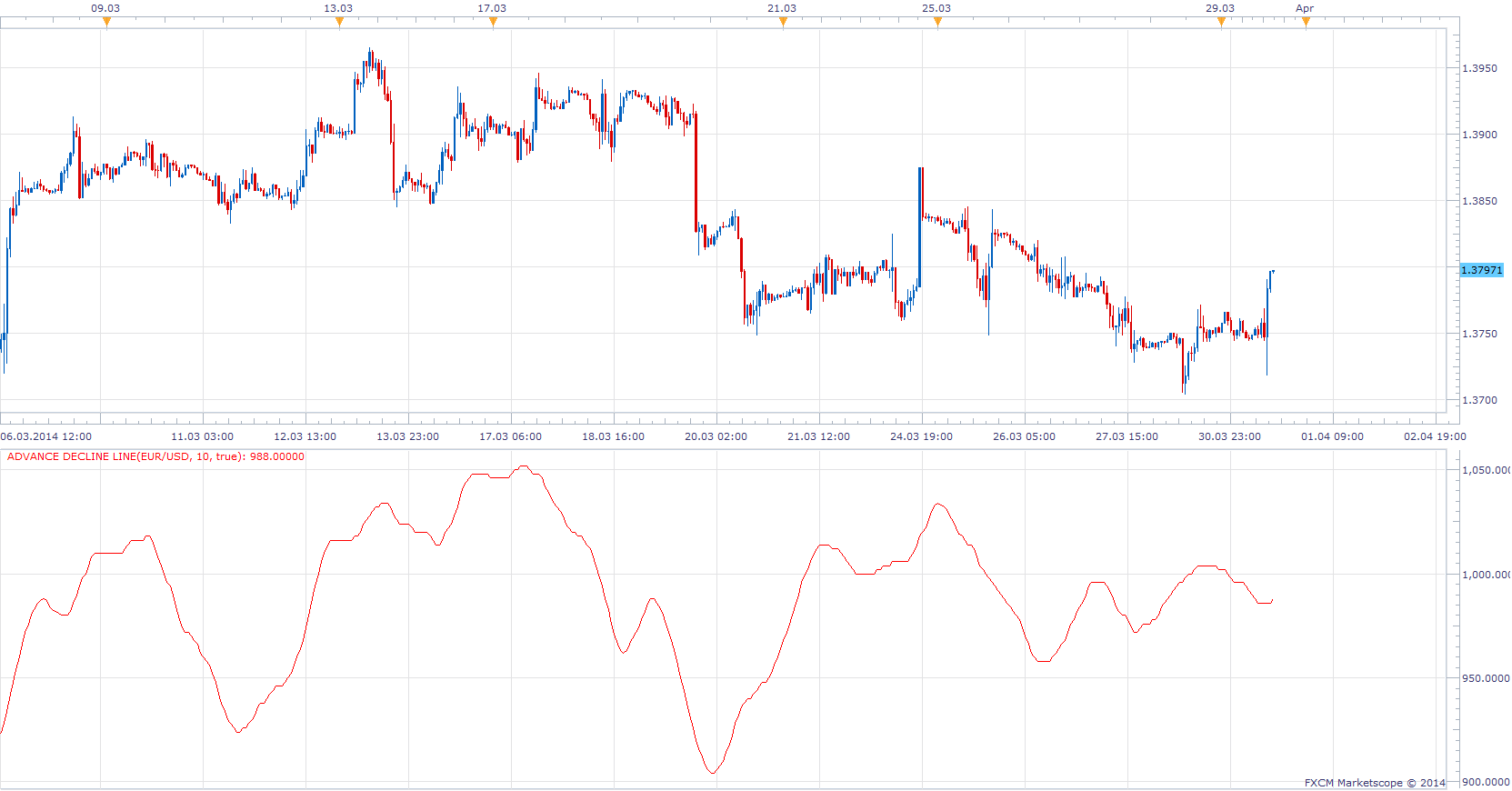Click the 11.03 03:00 time label
The image size is (1512, 791).
tap(202, 436)
